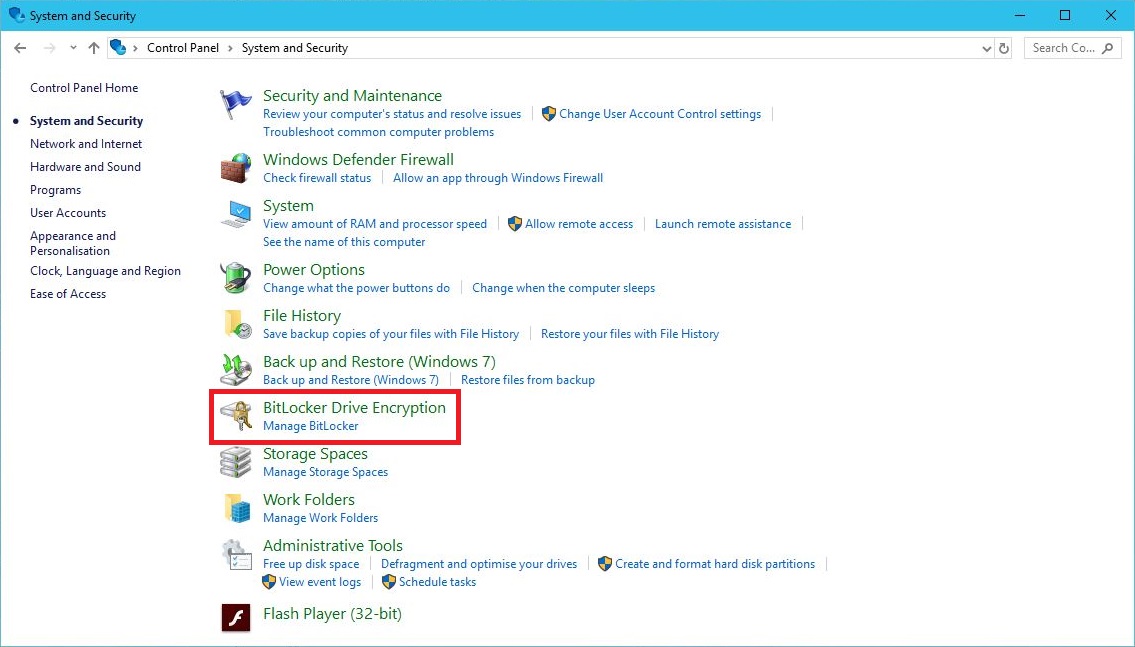
Task: Click Schedule tasks
Action: 437,582
